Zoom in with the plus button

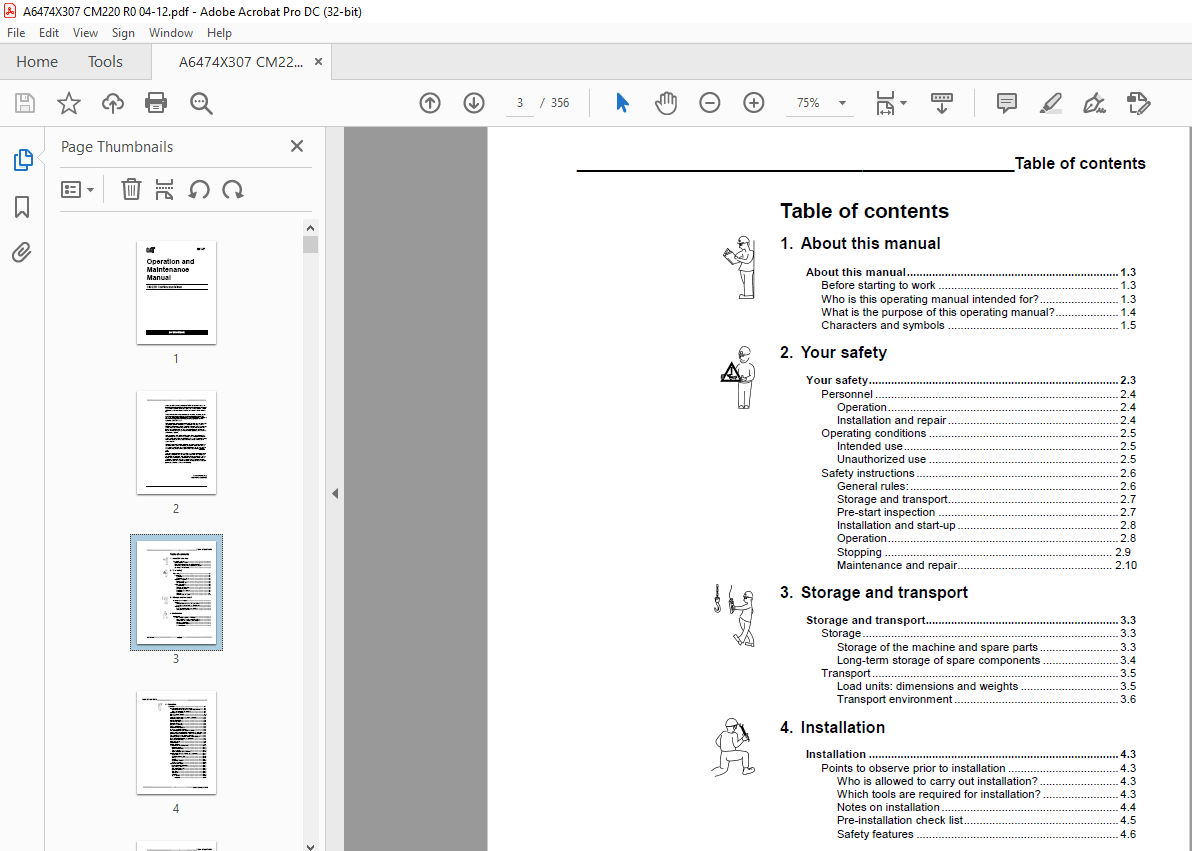pyautogui.click(x=753, y=103)
